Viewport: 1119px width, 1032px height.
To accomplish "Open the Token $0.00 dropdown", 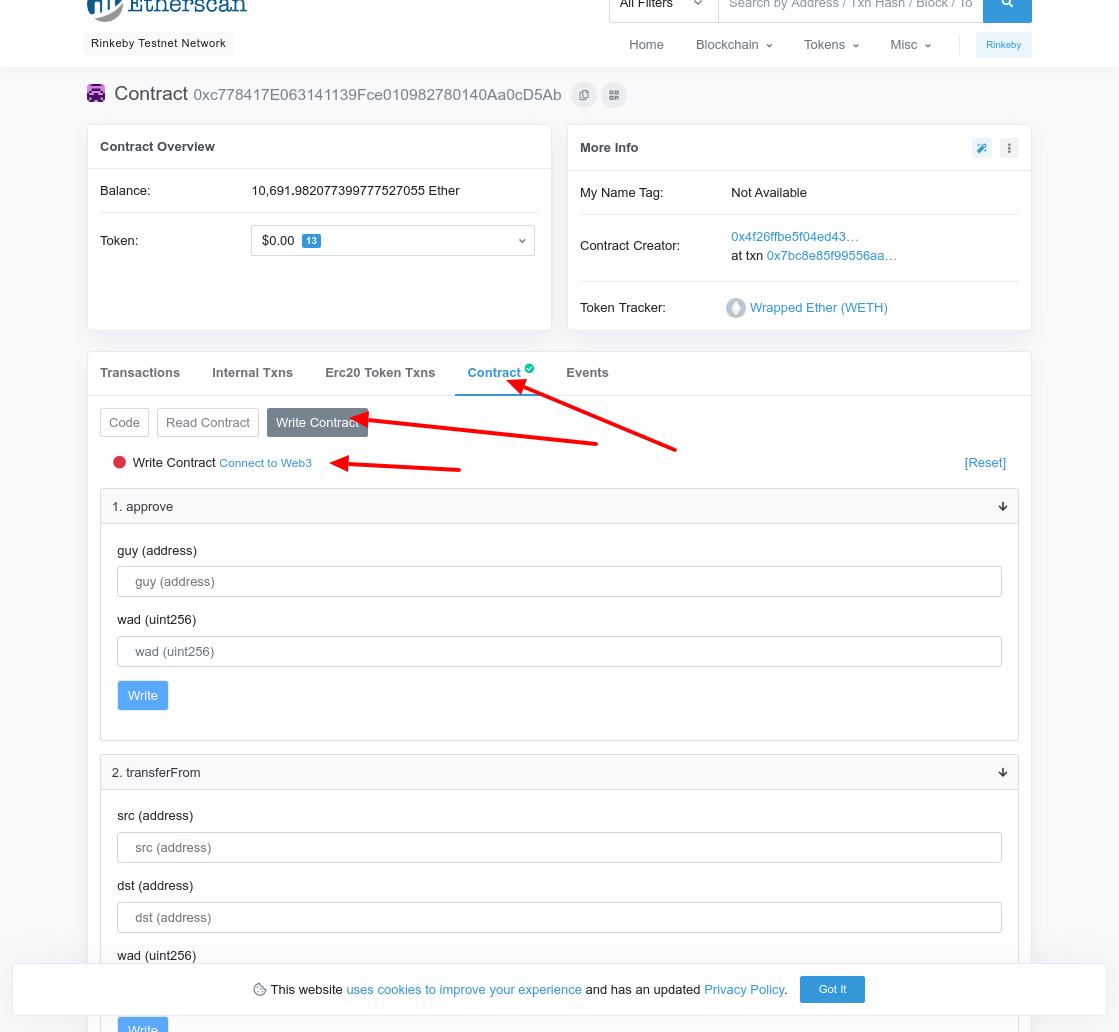I will (x=392, y=241).
